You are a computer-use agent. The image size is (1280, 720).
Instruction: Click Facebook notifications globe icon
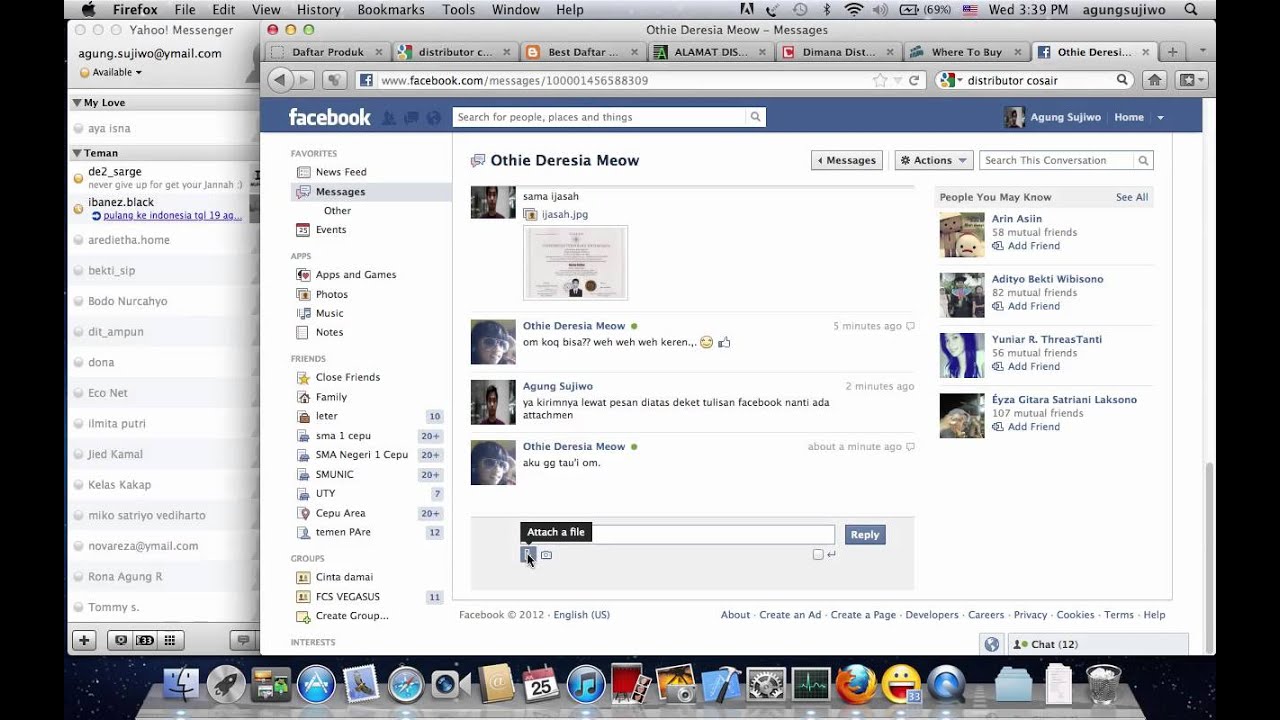[x=433, y=117]
